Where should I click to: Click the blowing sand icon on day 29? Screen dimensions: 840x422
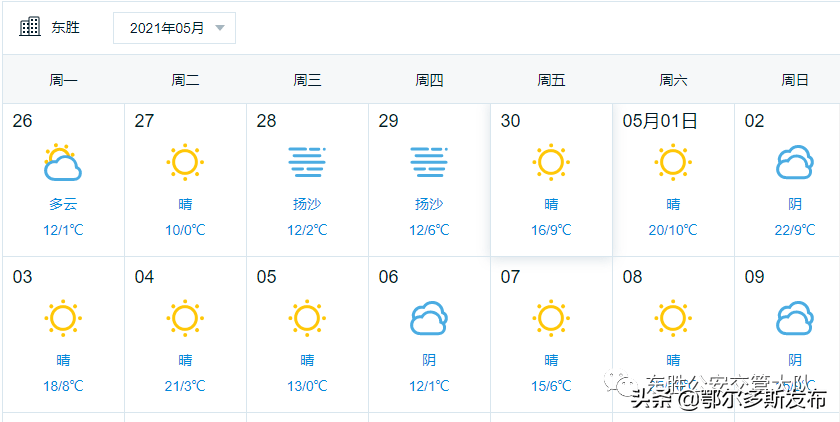pos(429,162)
